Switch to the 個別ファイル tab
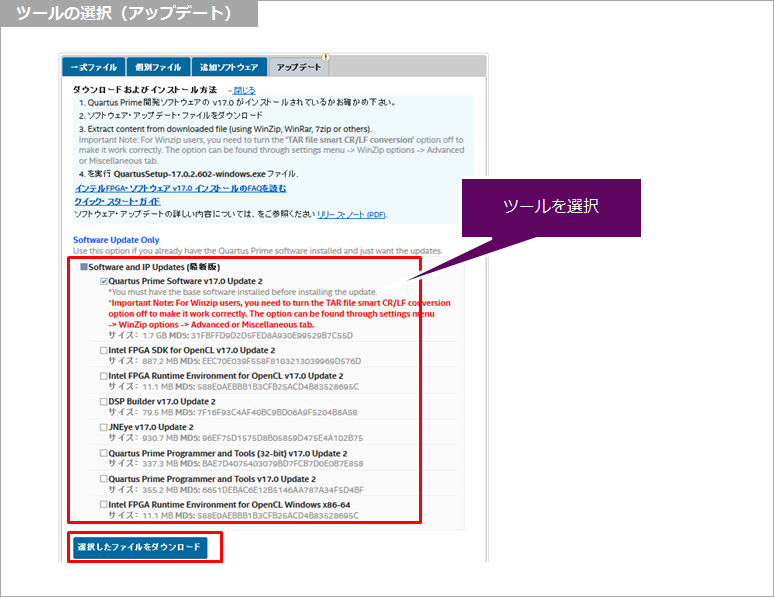This screenshot has width=774, height=597. coord(158,67)
